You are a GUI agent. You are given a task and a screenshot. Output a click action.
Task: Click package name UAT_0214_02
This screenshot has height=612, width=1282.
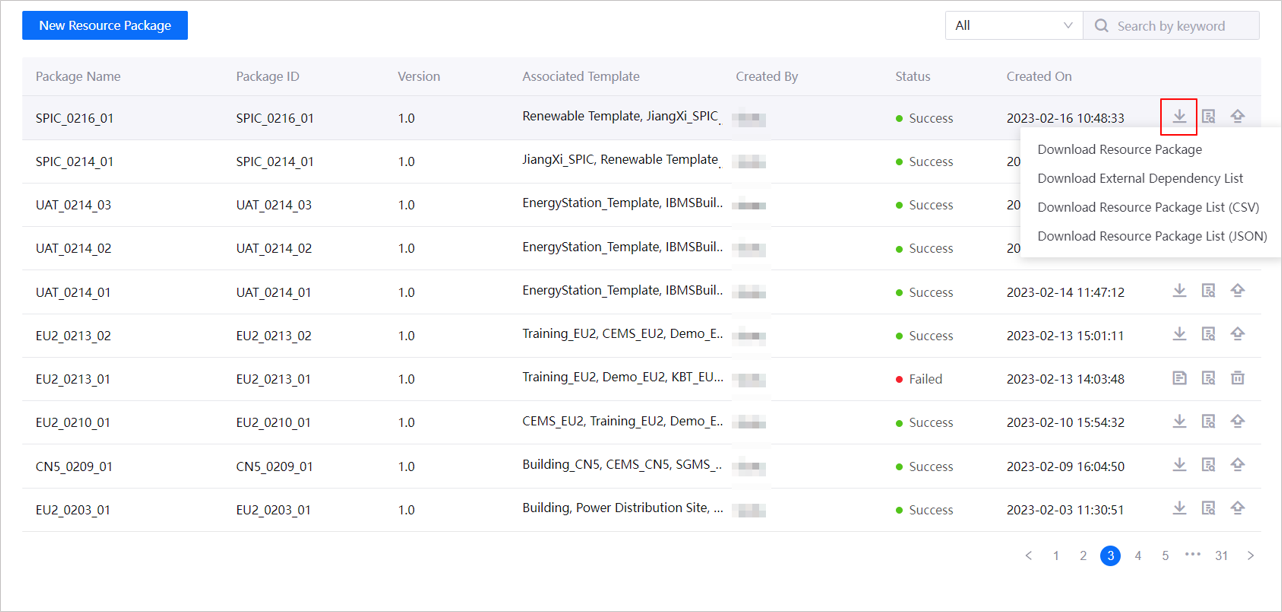point(73,248)
